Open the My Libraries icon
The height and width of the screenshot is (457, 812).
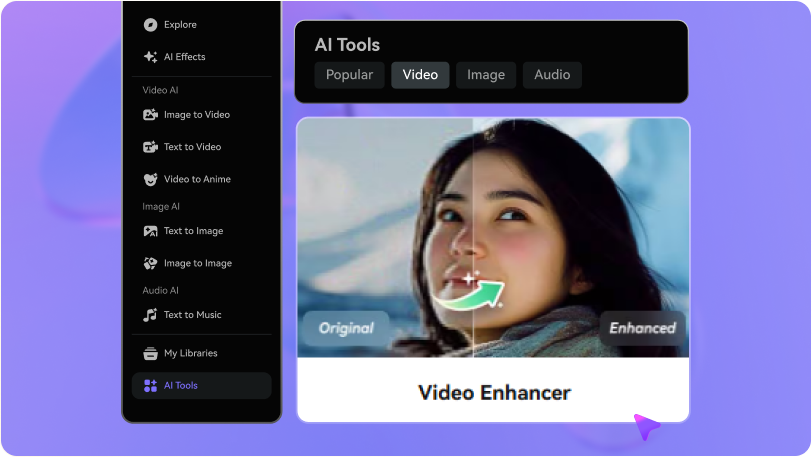tap(150, 353)
